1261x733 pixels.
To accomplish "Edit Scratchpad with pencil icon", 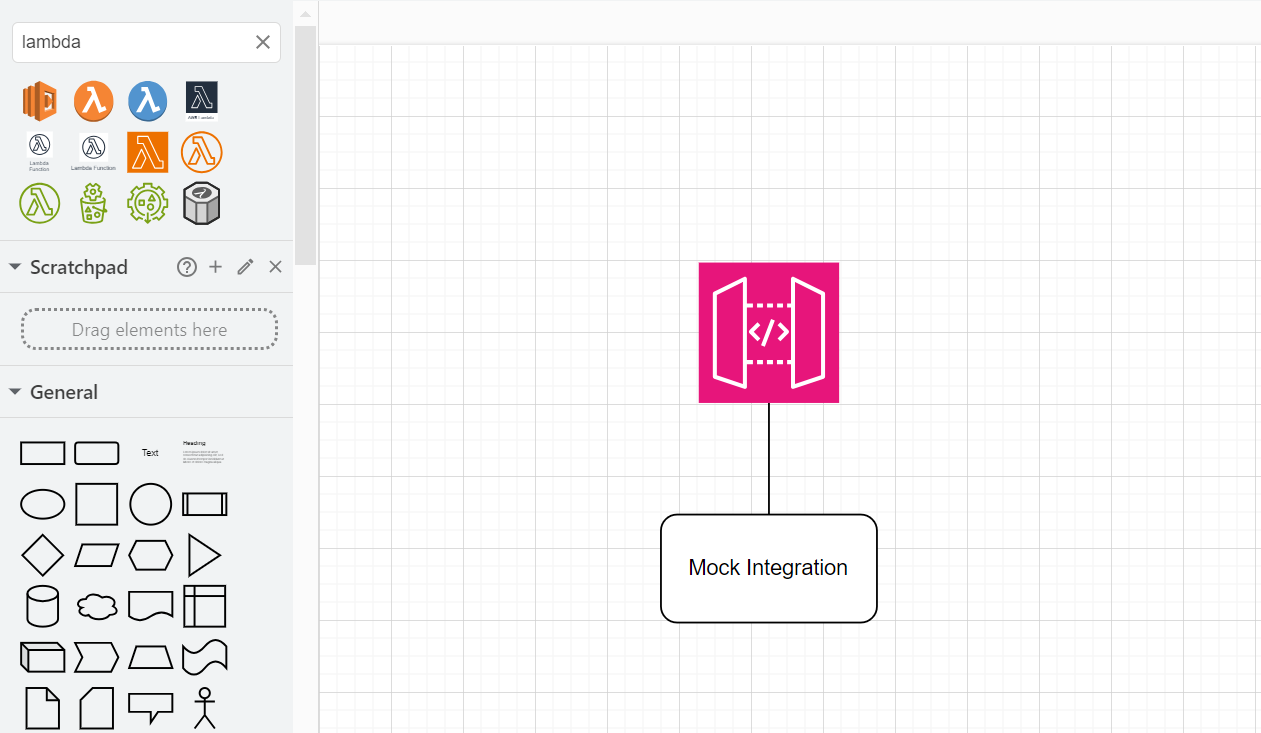I will pyautogui.click(x=245, y=267).
